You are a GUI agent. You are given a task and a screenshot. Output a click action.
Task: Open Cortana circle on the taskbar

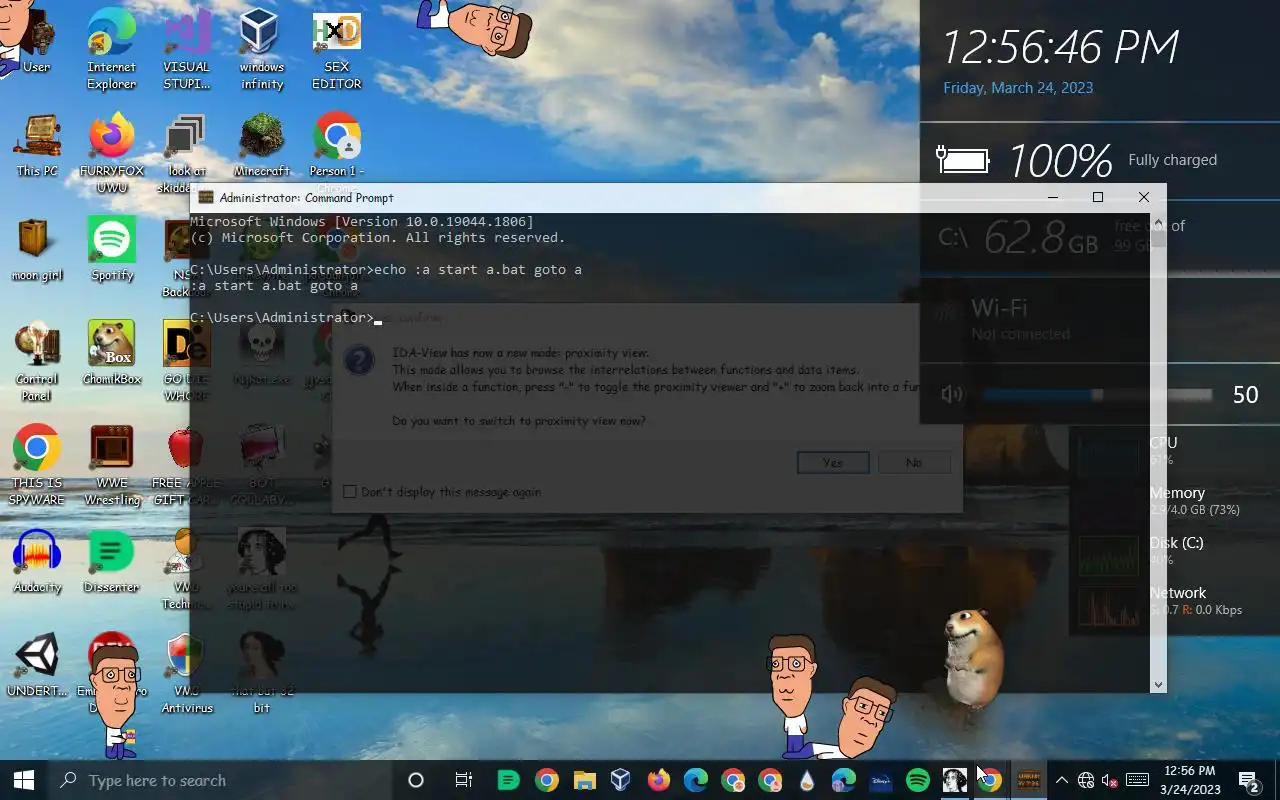click(416, 780)
